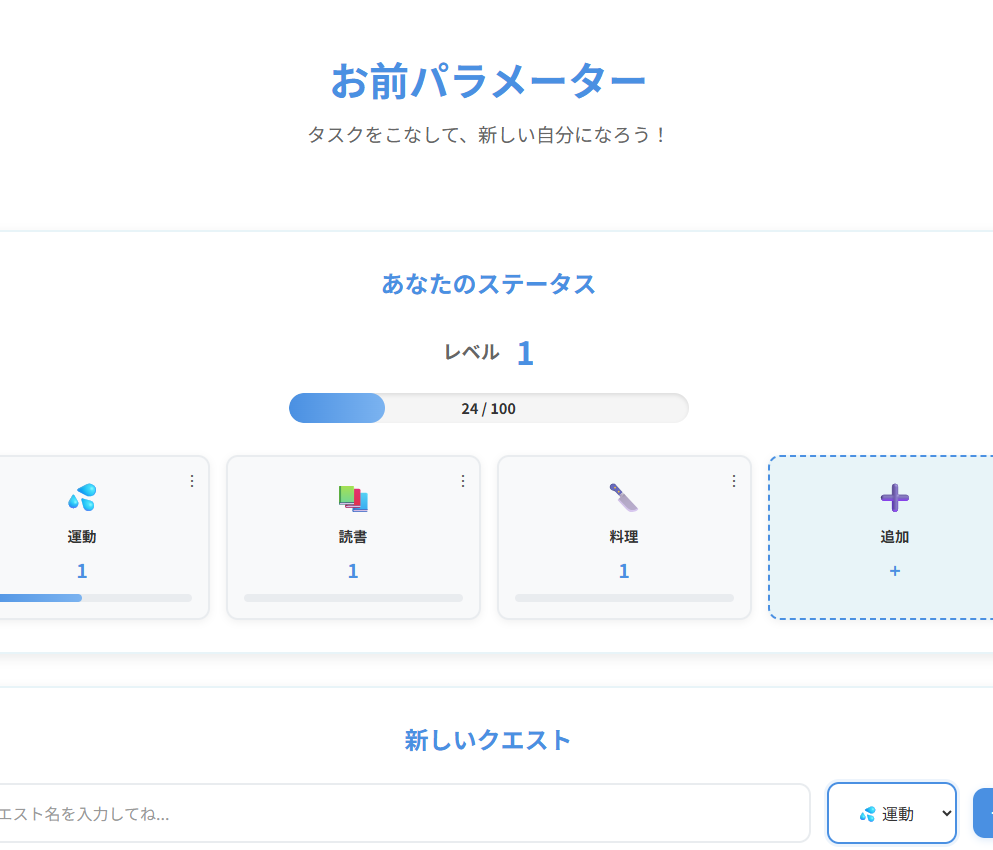Click the 24 / 100 experience progress bar
The height and width of the screenshot is (850, 993).
[488, 408]
